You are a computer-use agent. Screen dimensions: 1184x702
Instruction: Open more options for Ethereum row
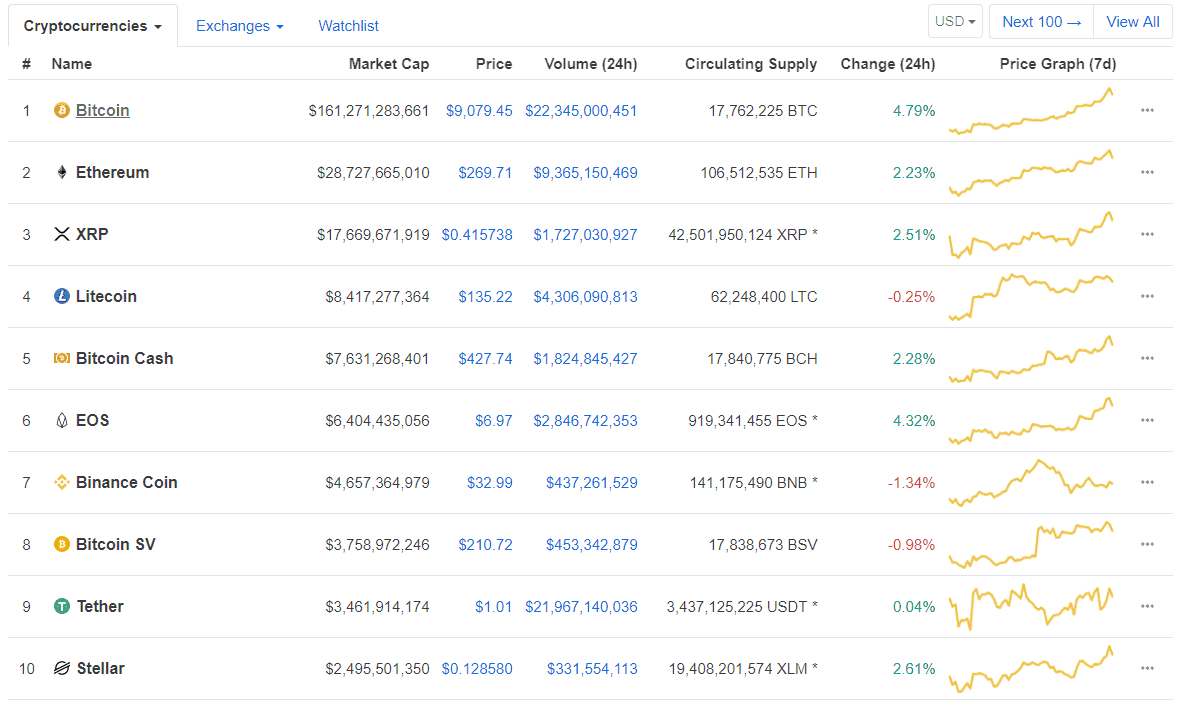click(x=1147, y=173)
